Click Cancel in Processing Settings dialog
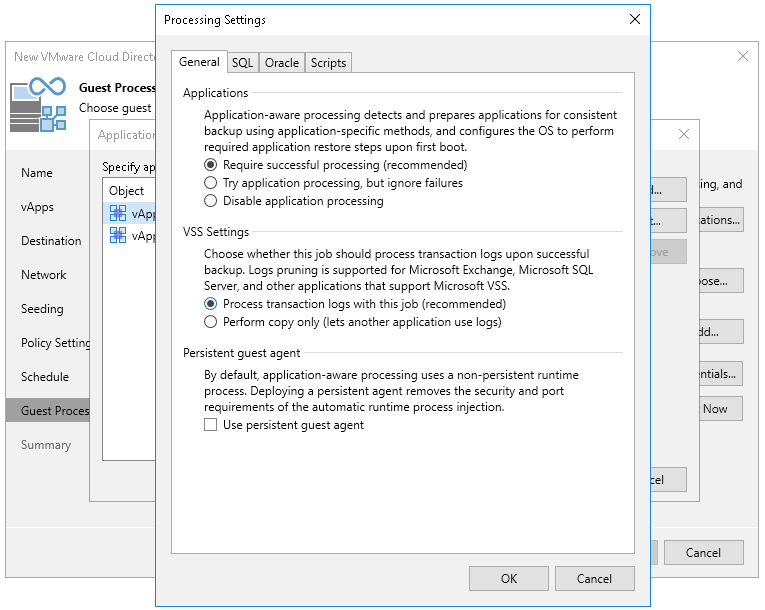The height and width of the screenshot is (610, 765). pos(594,579)
